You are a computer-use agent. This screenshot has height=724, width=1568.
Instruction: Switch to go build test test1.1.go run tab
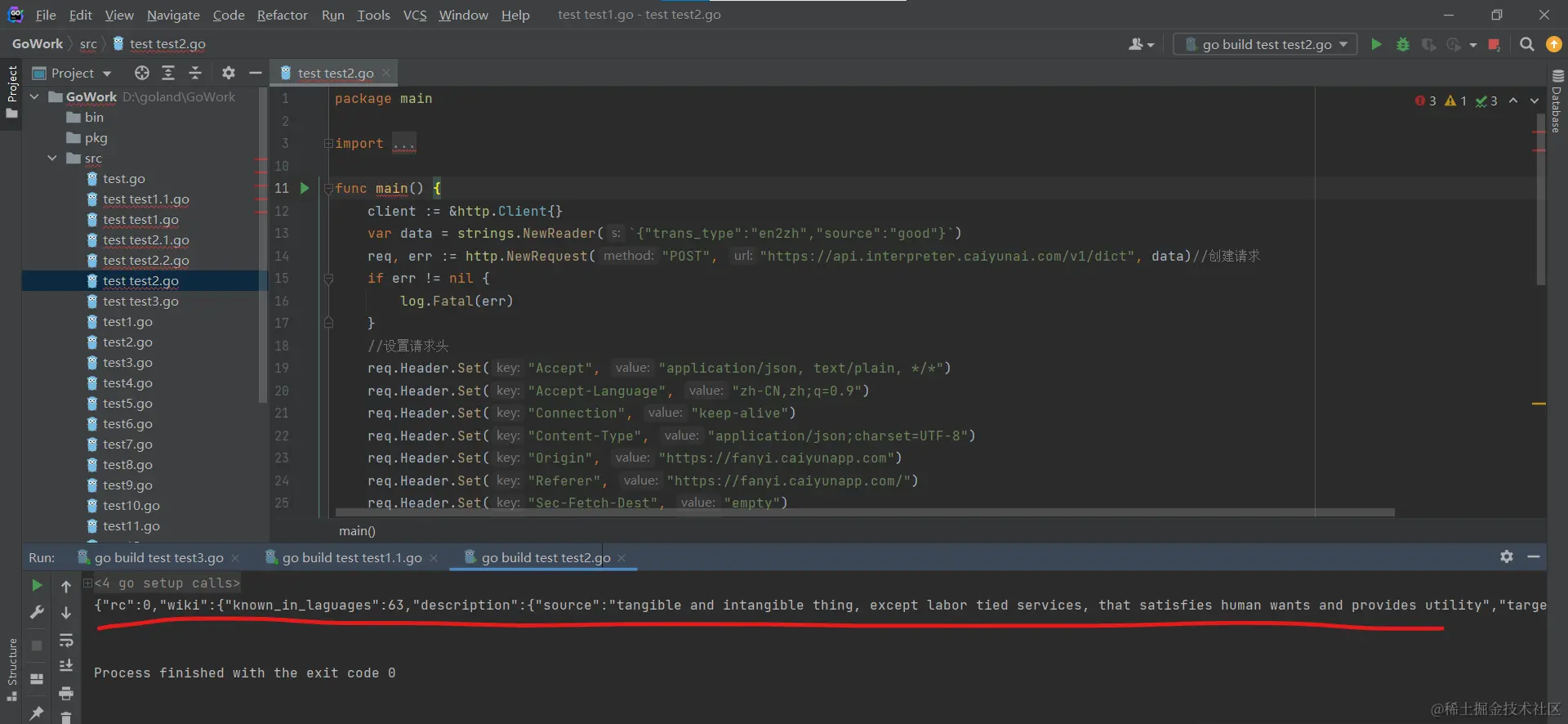click(x=352, y=557)
